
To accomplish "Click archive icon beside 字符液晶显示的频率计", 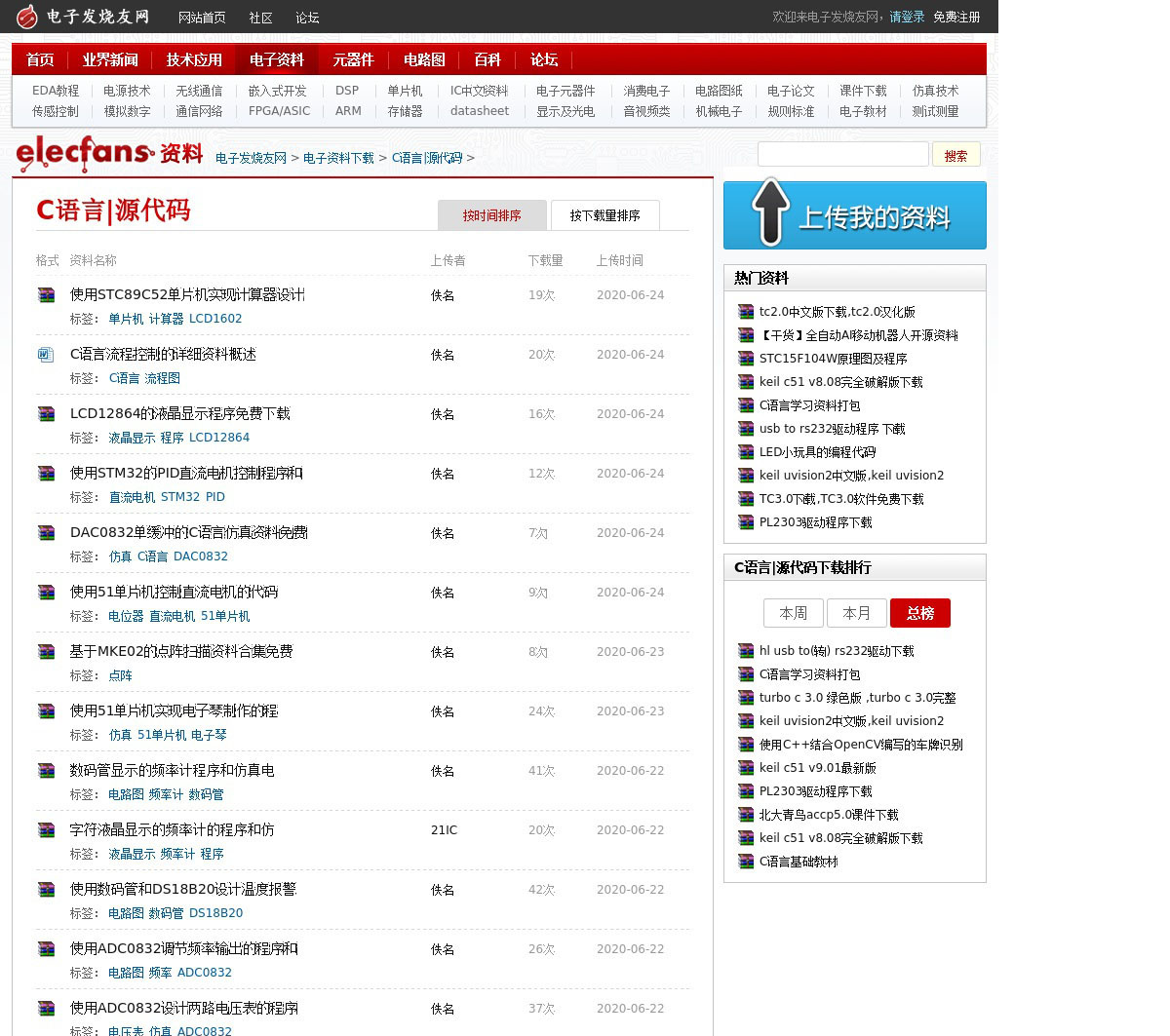I will tap(46, 829).
